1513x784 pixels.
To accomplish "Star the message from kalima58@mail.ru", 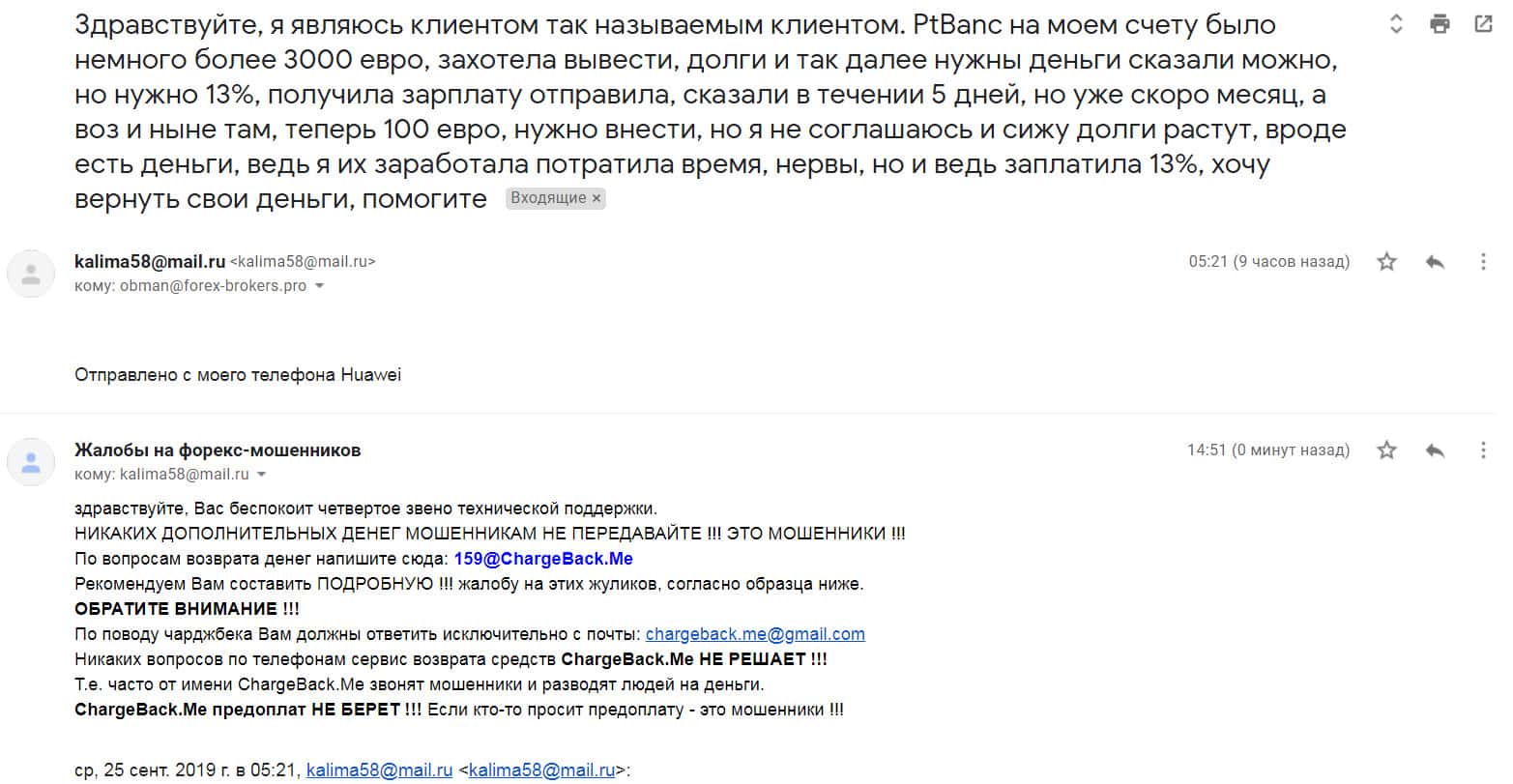I will click(1386, 262).
